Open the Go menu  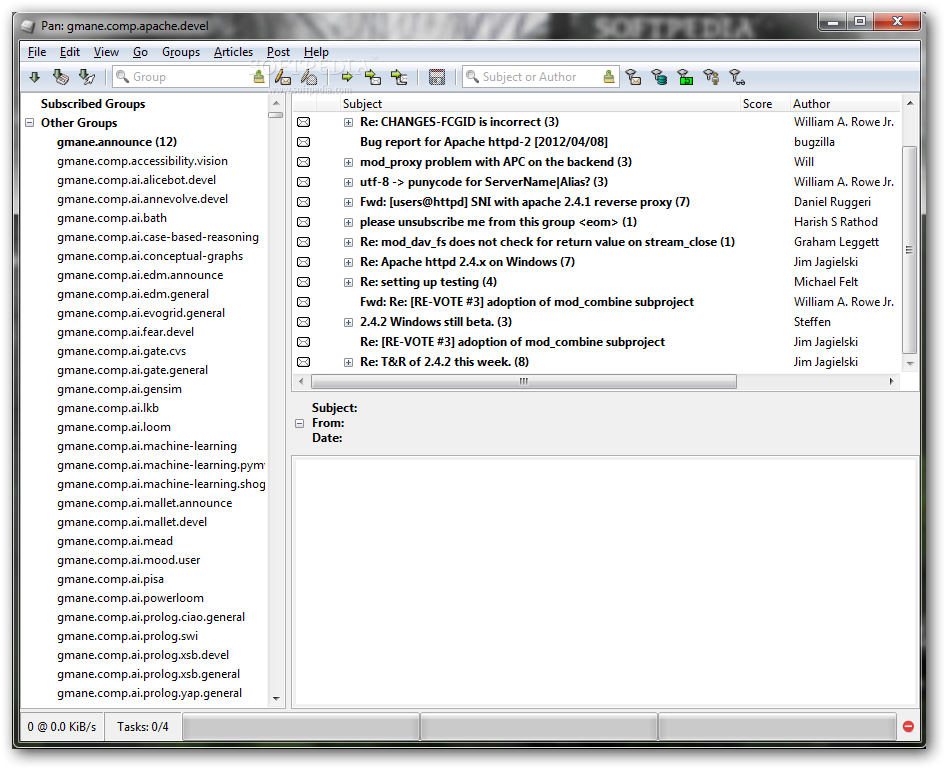(x=140, y=52)
